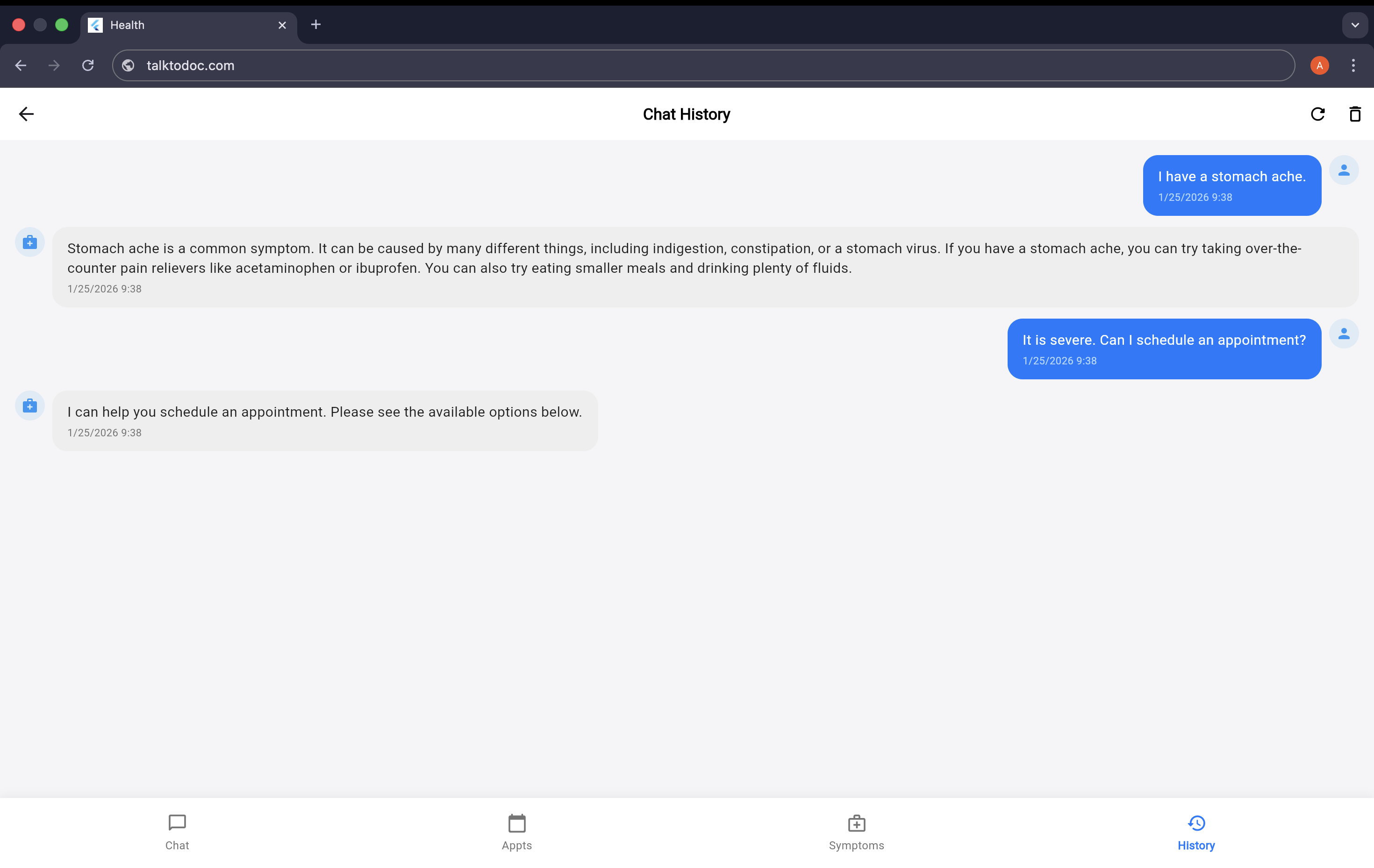Close the Health browser tab

282,25
